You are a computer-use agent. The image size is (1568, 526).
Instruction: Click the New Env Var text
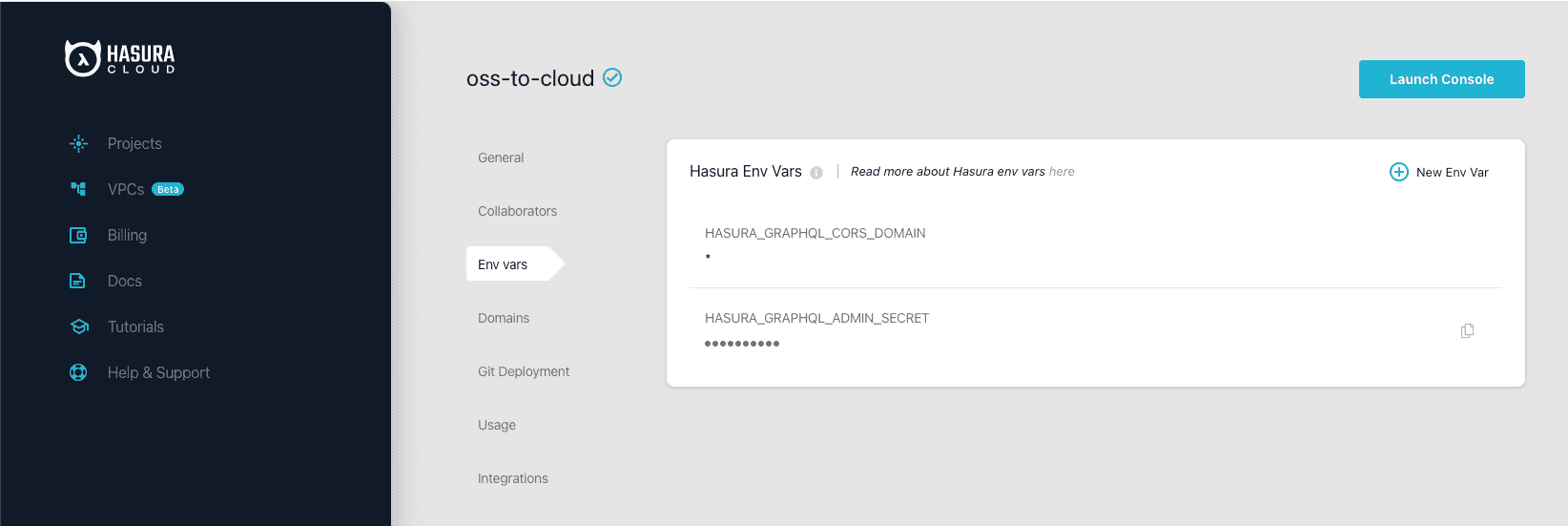click(1452, 173)
